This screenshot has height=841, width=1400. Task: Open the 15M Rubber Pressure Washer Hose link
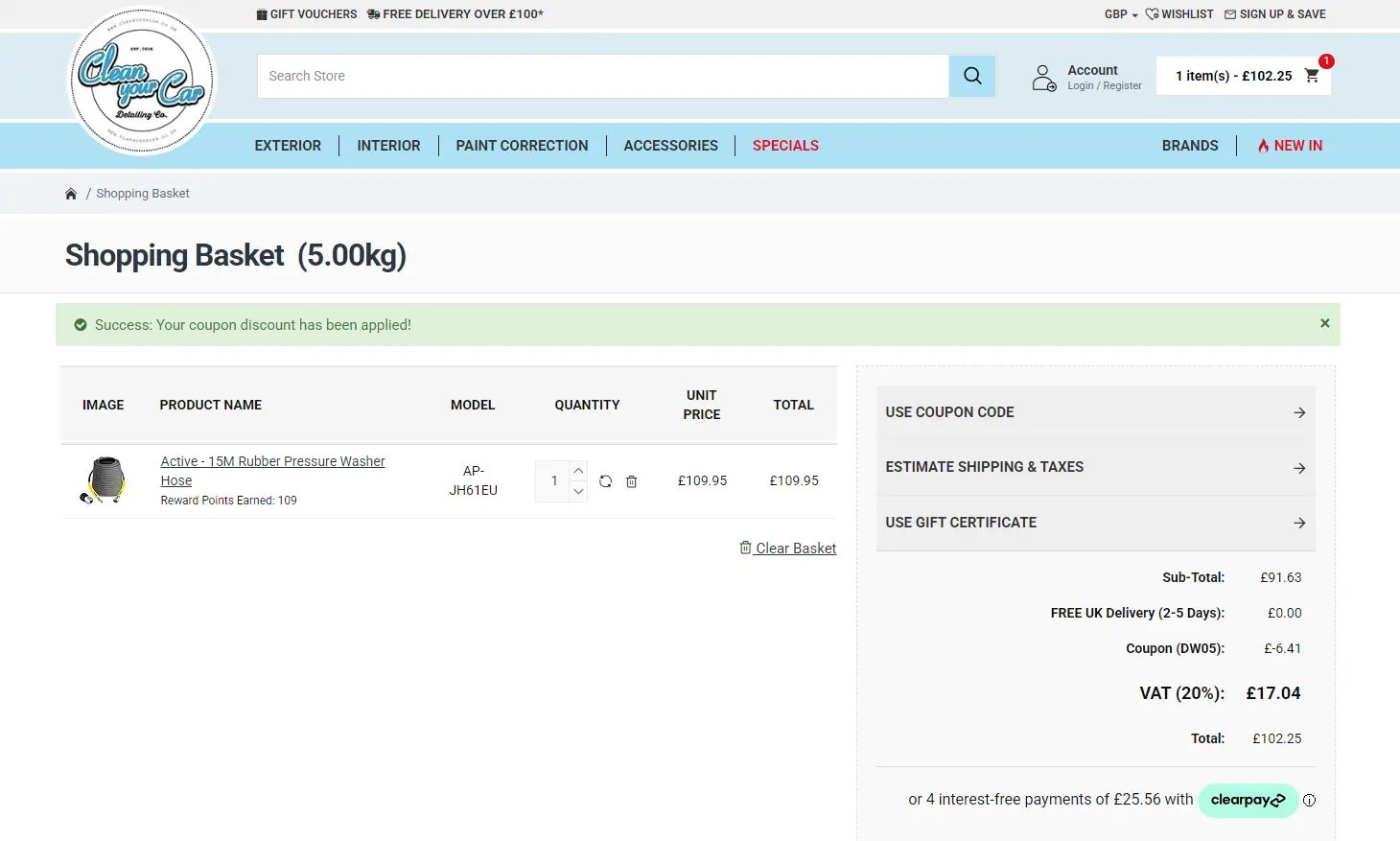coord(272,462)
